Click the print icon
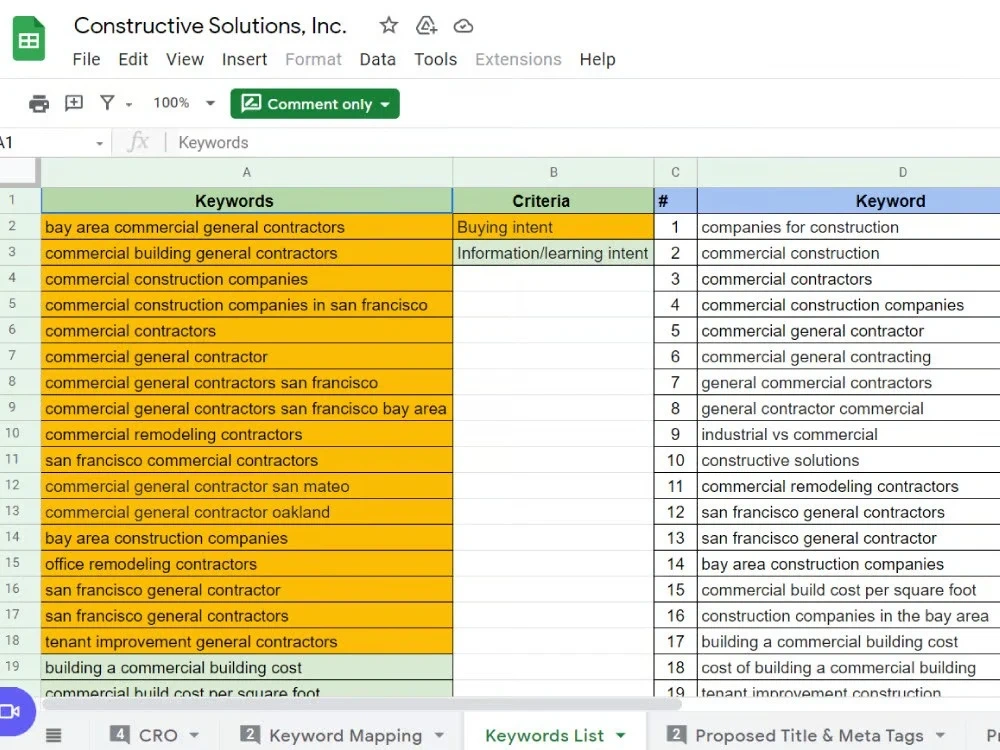This screenshot has height=750, width=1000. pyautogui.click(x=39, y=103)
